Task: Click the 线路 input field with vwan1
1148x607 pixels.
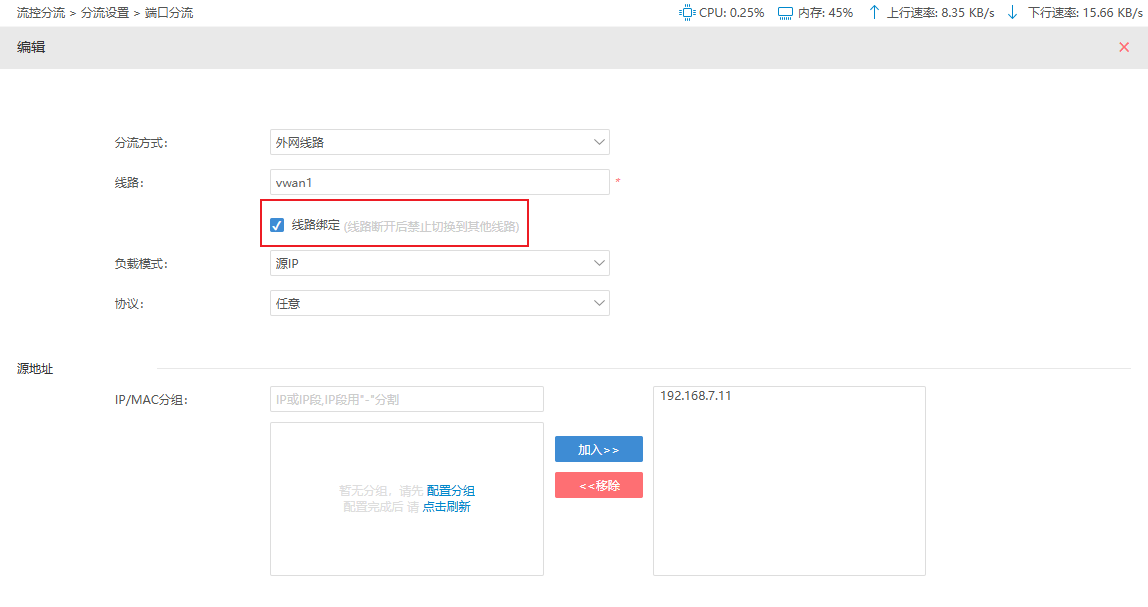Action: coord(439,182)
